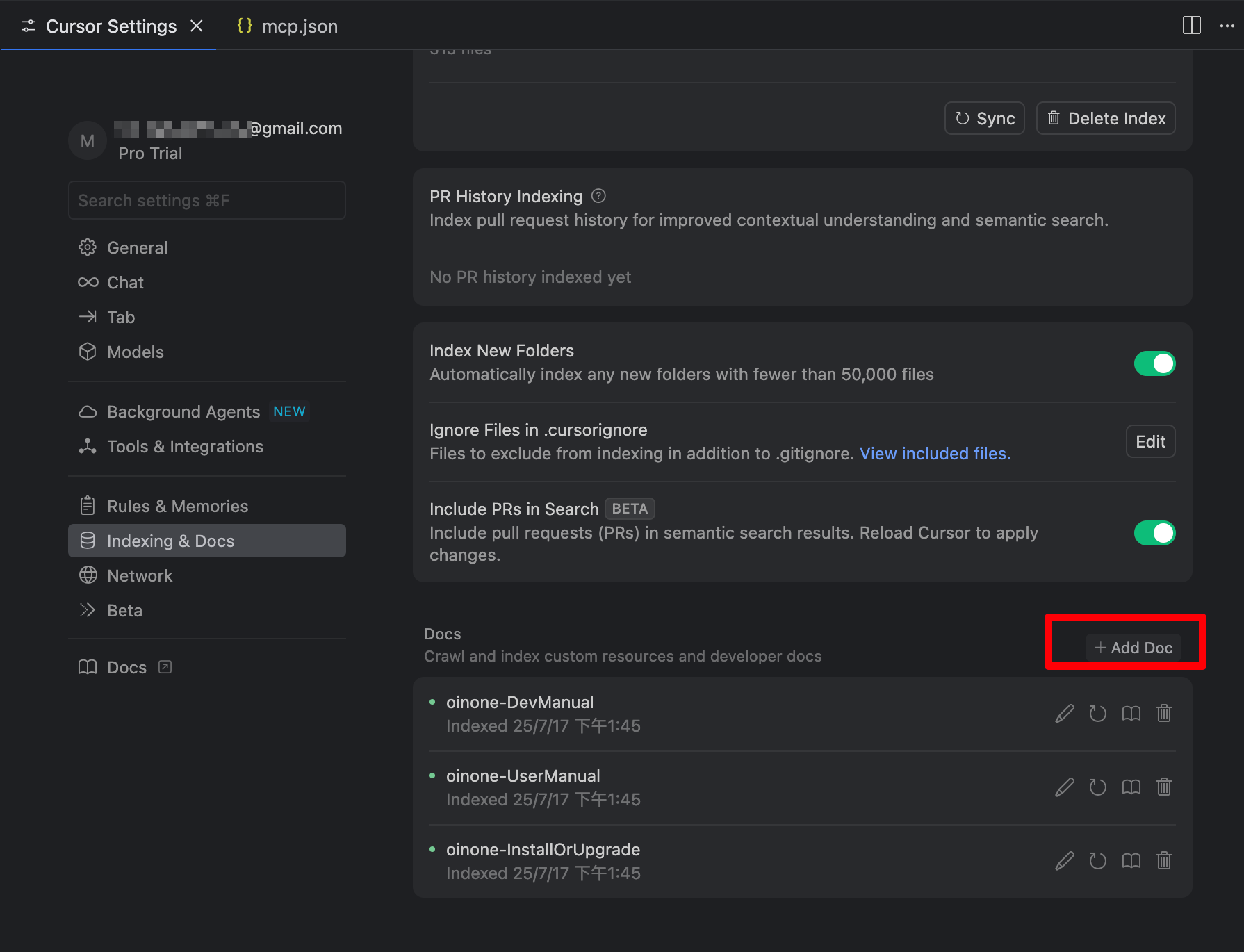Viewport: 1244px width, 952px height.
Task: Open Rules & Memories section
Action: [x=207, y=506]
